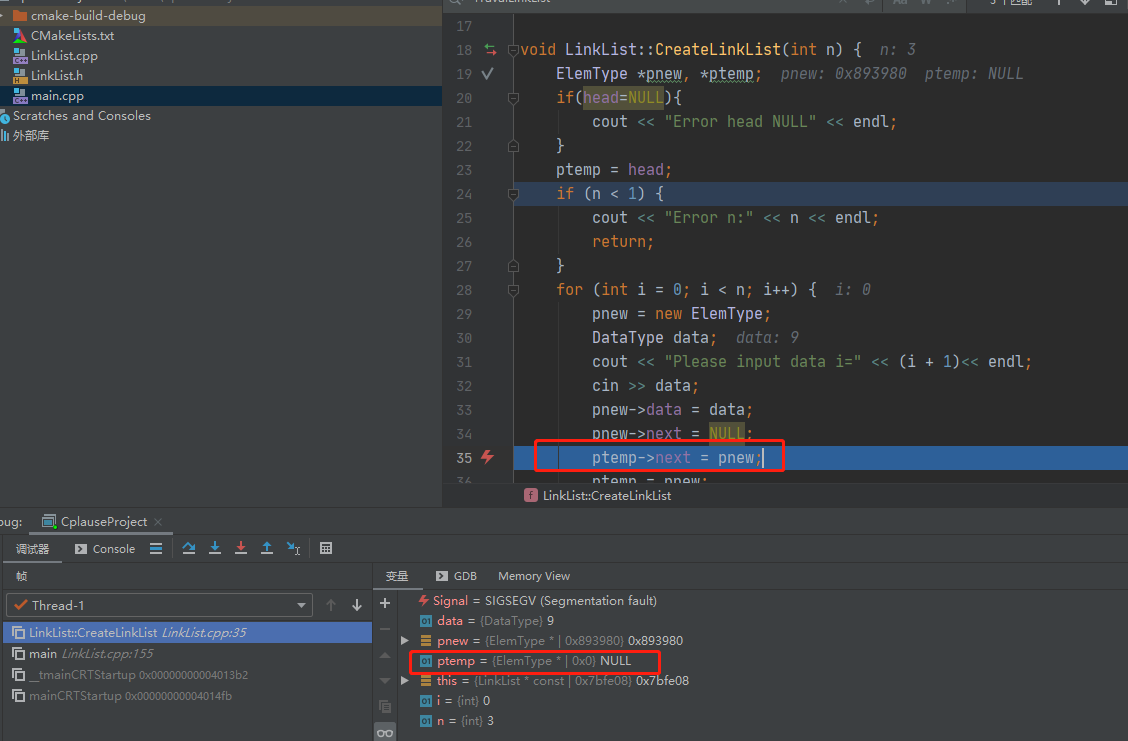Click the red Force Step Into icon

click(x=240, y=548)
